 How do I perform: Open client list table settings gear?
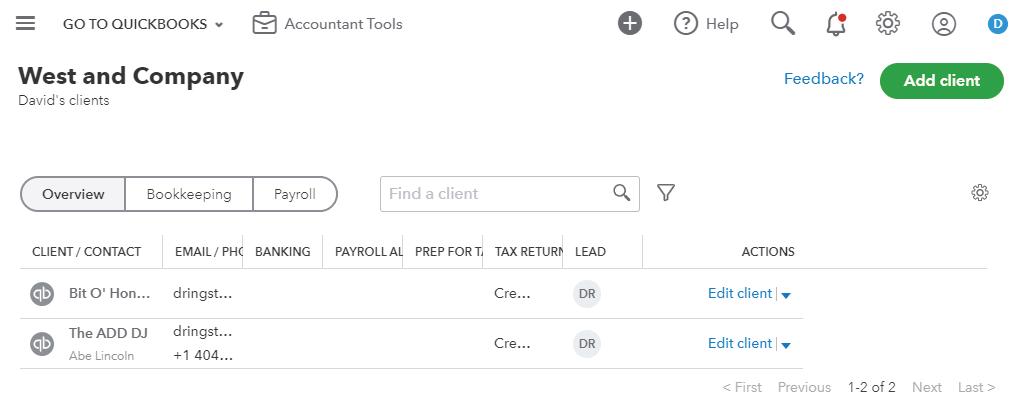[980, 193]
